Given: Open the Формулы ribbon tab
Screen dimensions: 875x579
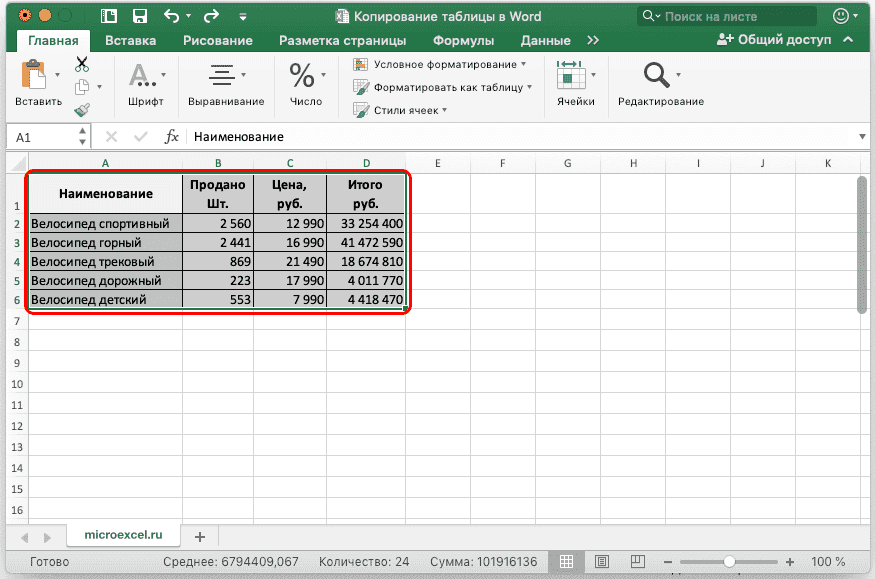Looking at the screenshot, I should point(463,41).
